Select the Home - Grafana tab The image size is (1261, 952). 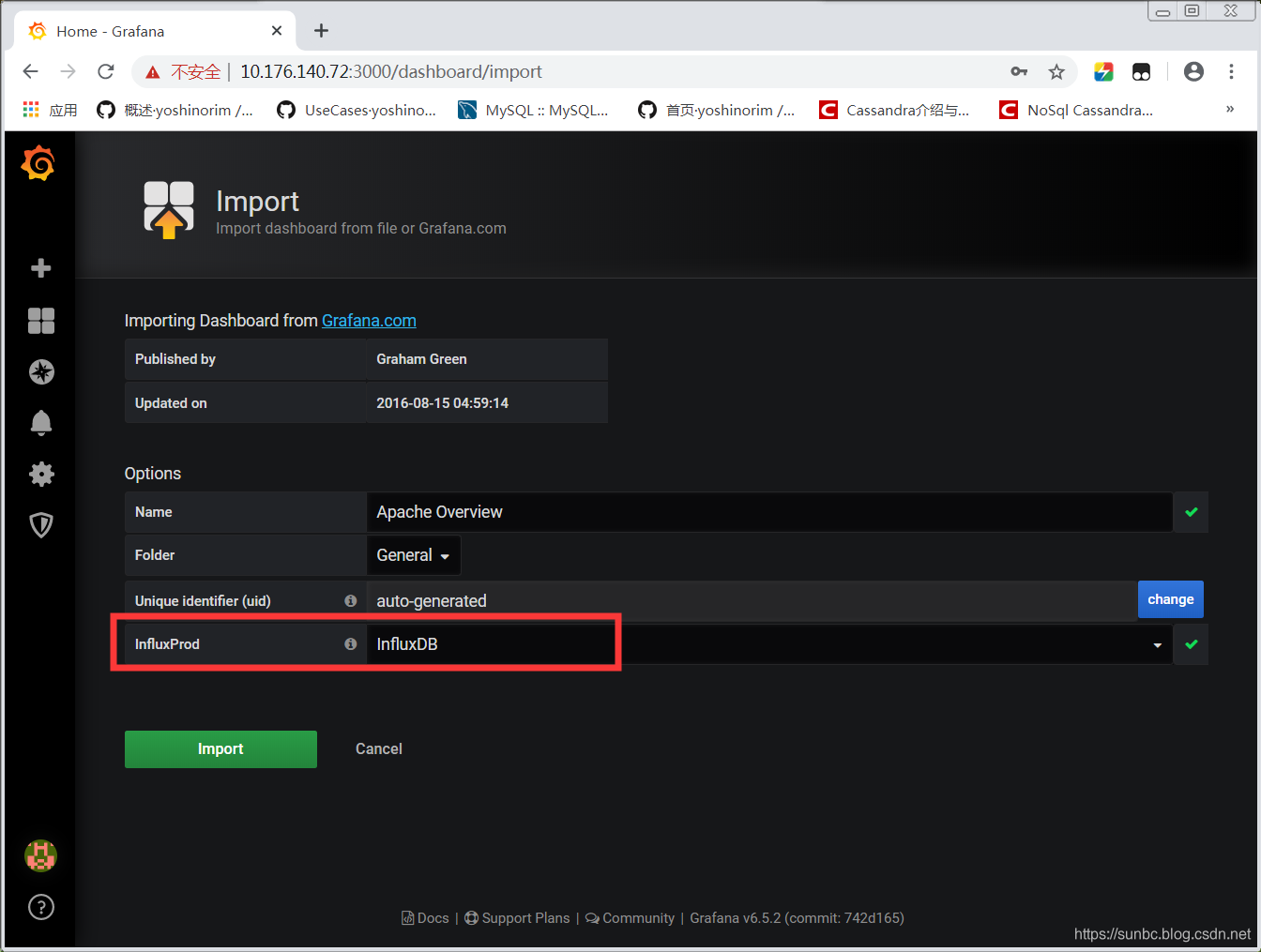pyautogui.click(x=155, y=31)
